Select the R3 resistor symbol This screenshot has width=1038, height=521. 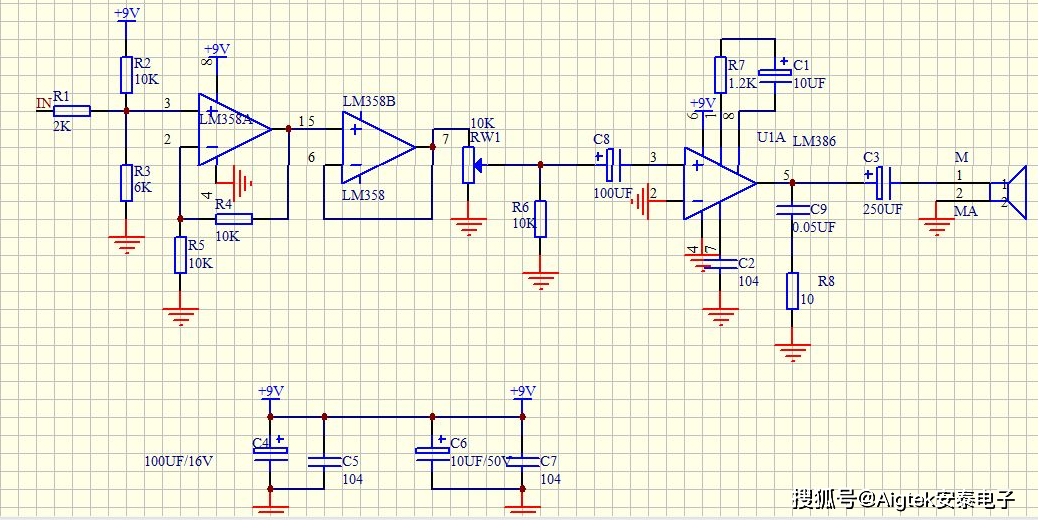pyautogui.click(x=126, y=183)
